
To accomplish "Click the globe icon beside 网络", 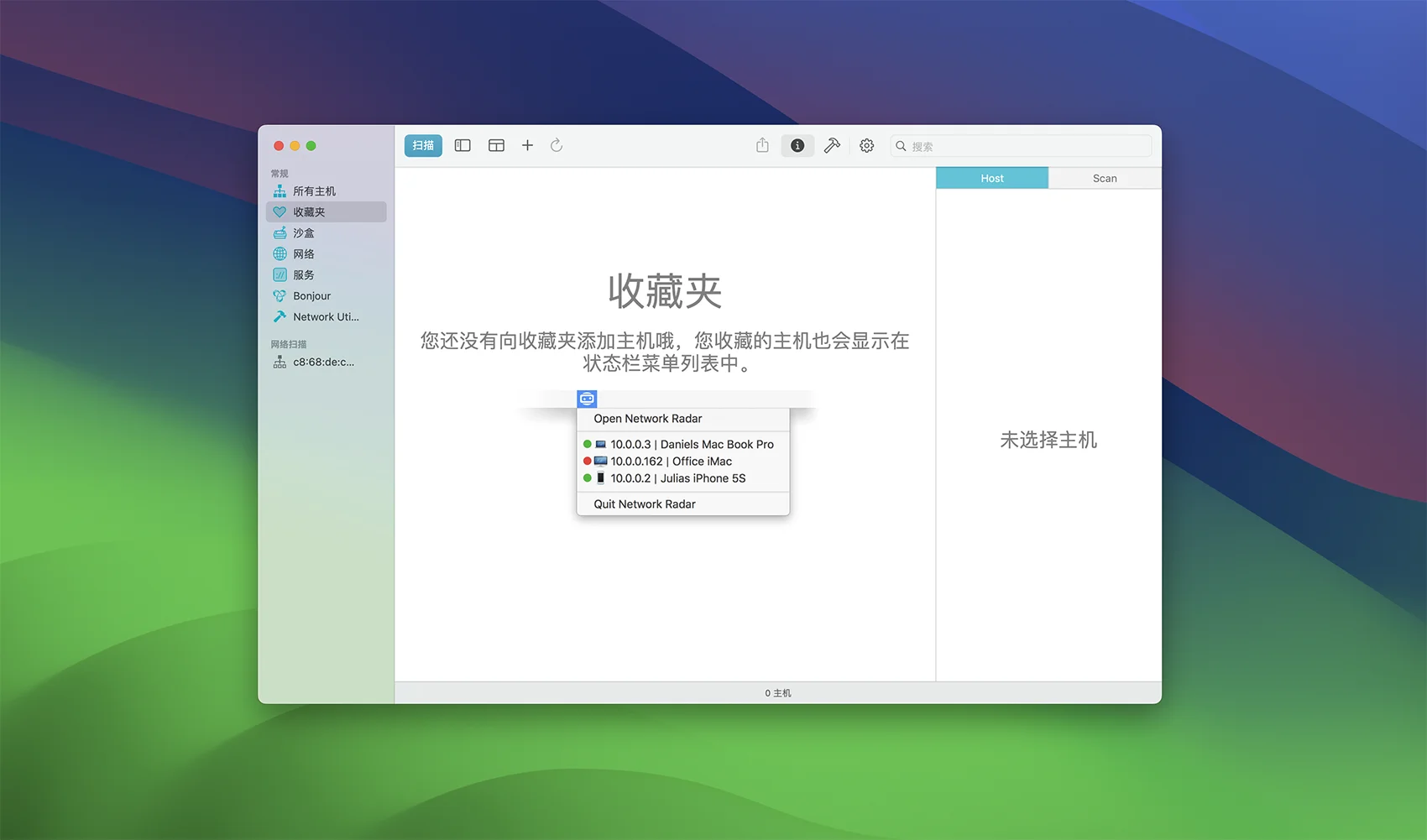I will tap(280, 254).
